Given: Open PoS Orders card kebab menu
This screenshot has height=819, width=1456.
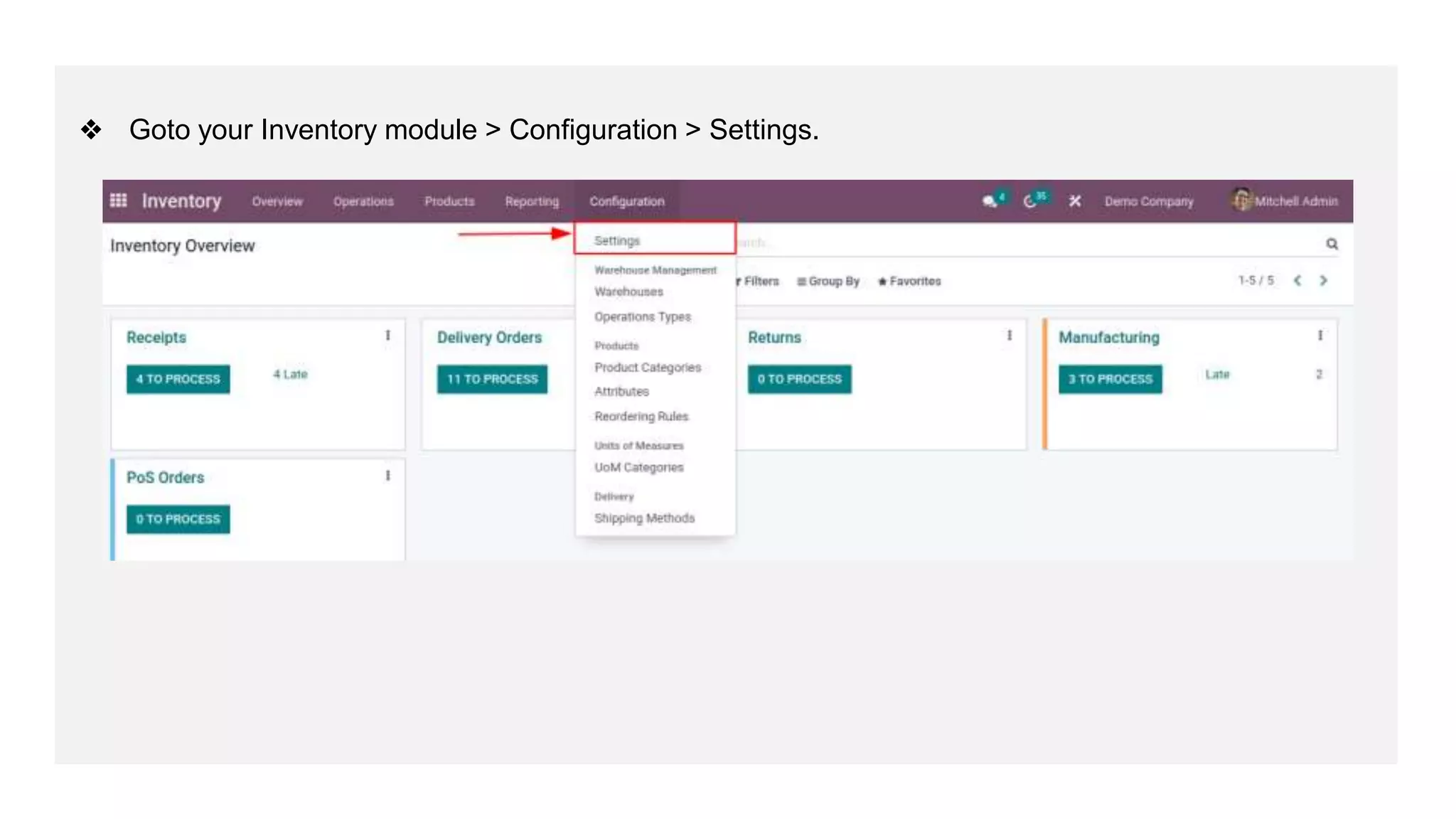Looking at the screenshot, I should 387,476.
